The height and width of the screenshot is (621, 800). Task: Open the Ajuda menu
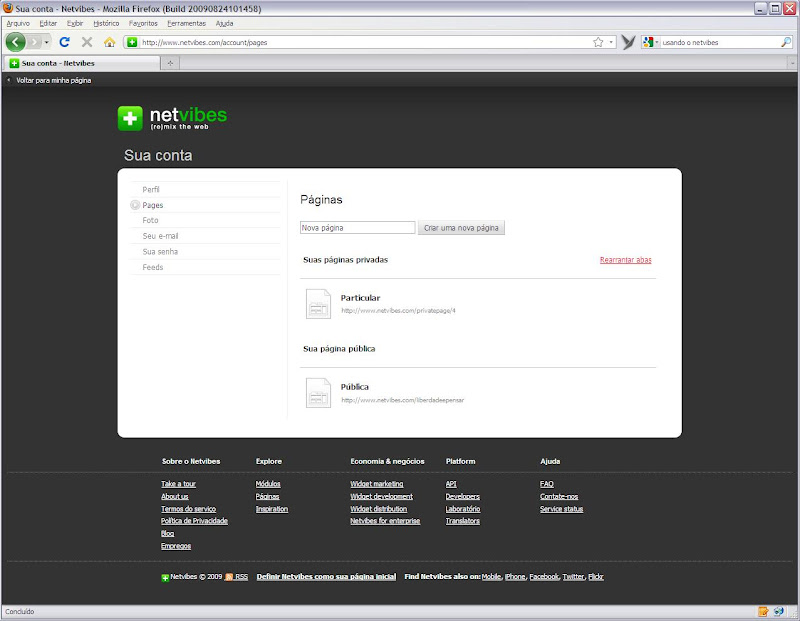[224, 23]
